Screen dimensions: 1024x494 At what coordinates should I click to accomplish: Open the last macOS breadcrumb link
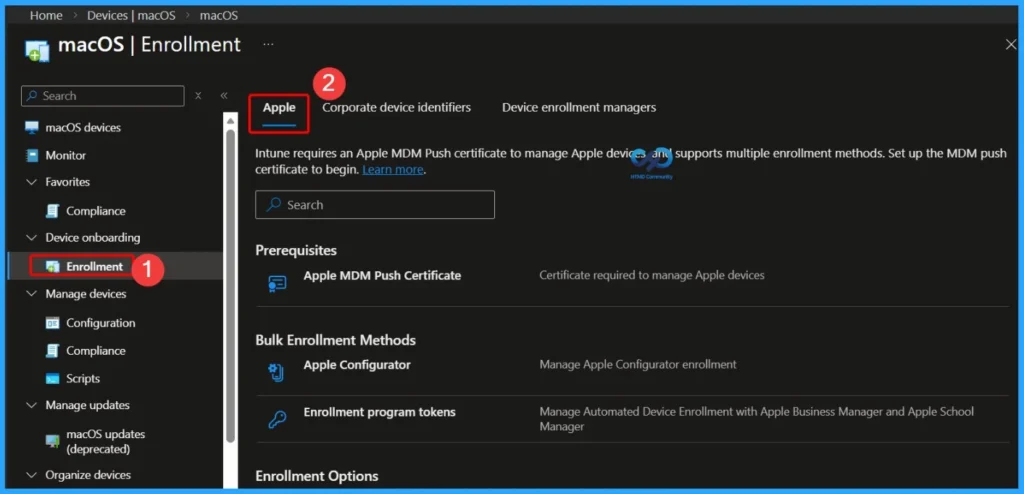pos(219,15)
